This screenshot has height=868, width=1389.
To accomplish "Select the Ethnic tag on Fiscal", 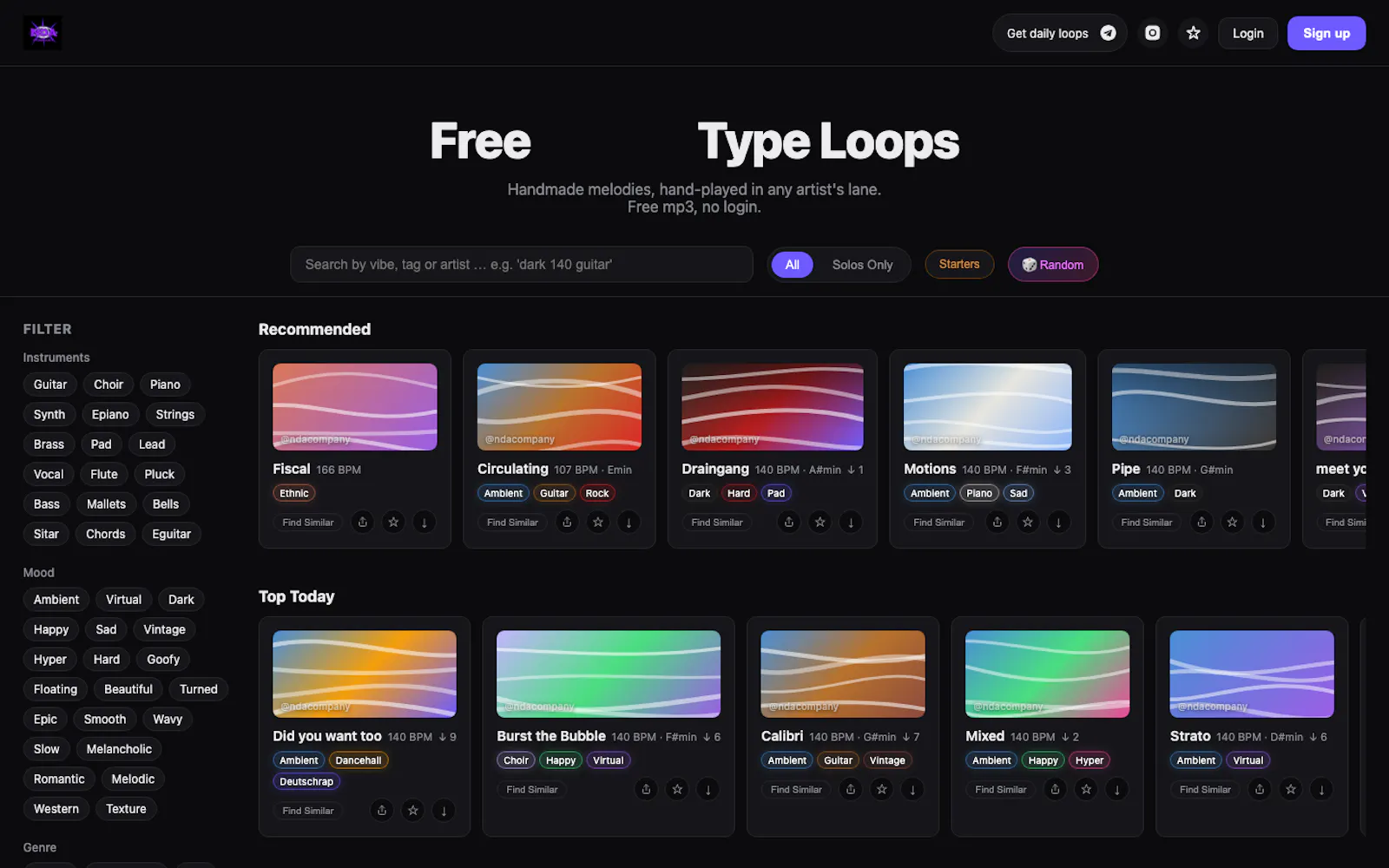I will click(x=294, y=493).
